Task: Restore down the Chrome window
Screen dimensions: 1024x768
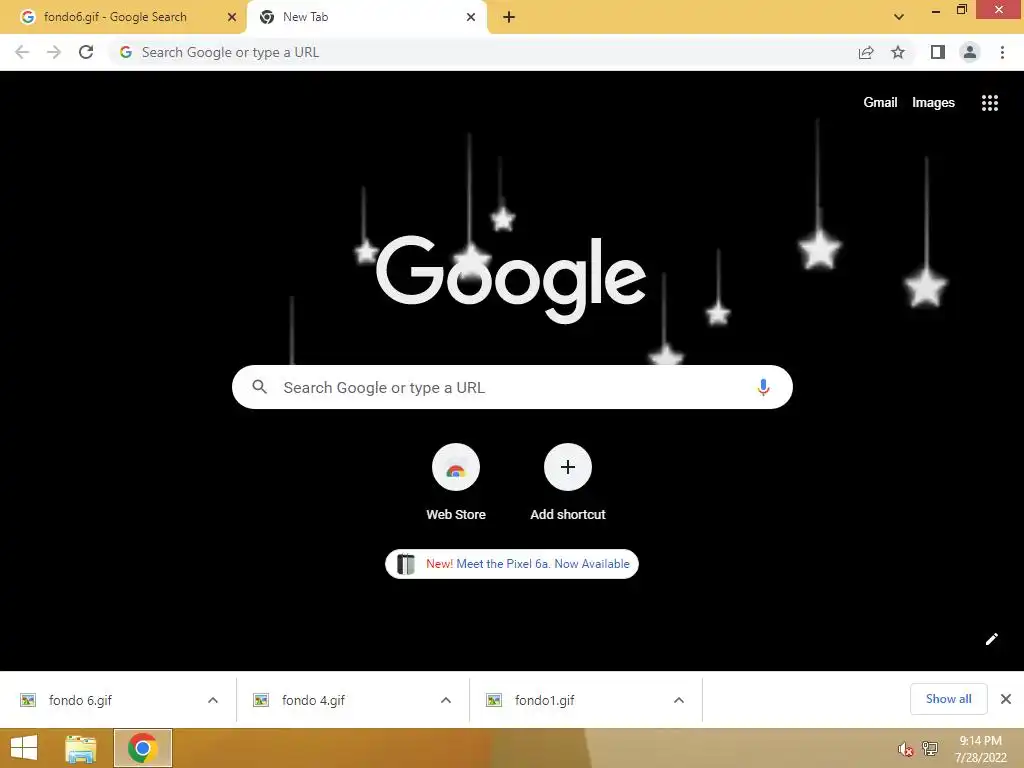Action: [x=961, y=9]
